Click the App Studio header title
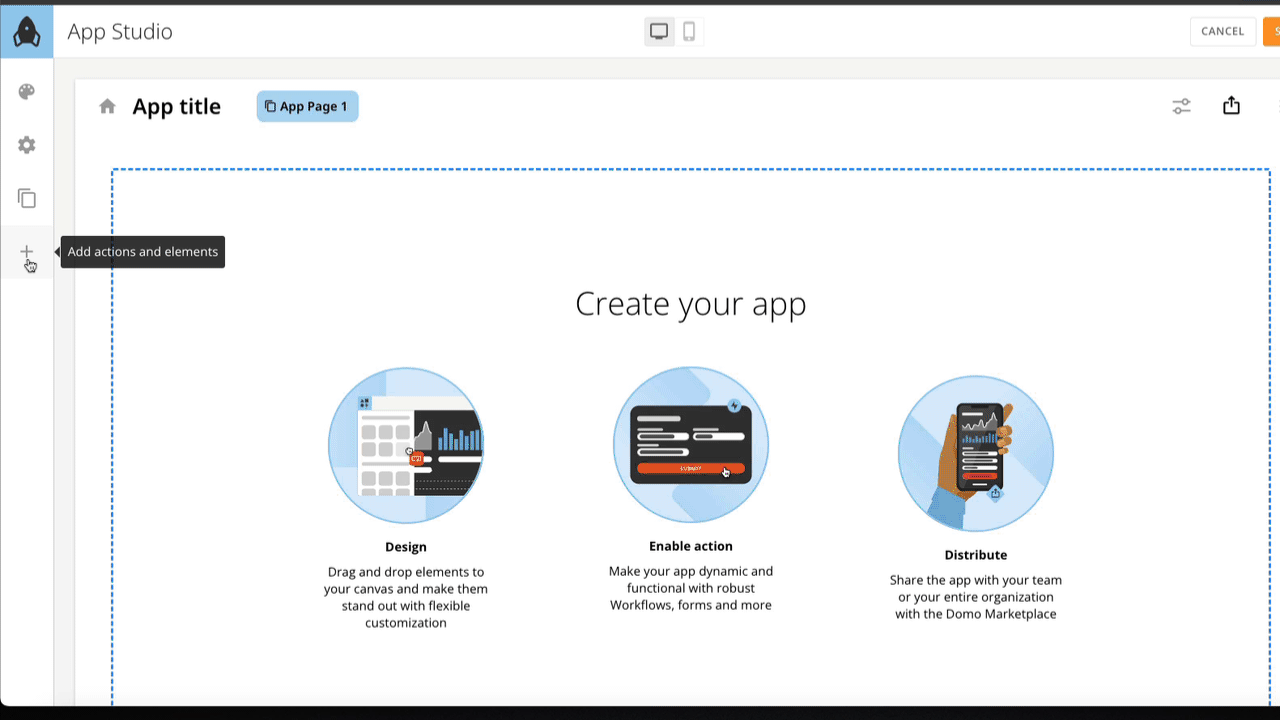 tap(119, 31)
